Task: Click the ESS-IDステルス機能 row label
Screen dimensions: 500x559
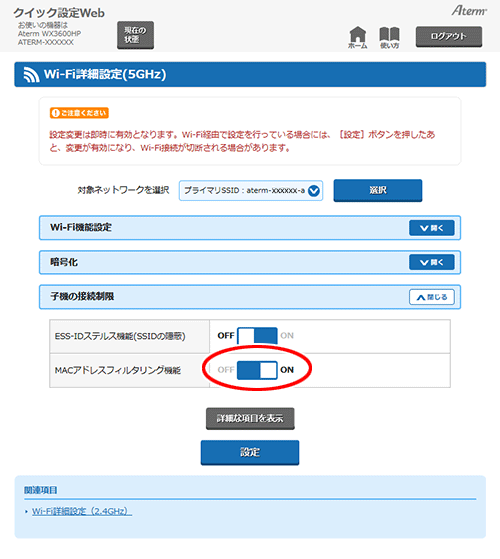Action: 120,336
